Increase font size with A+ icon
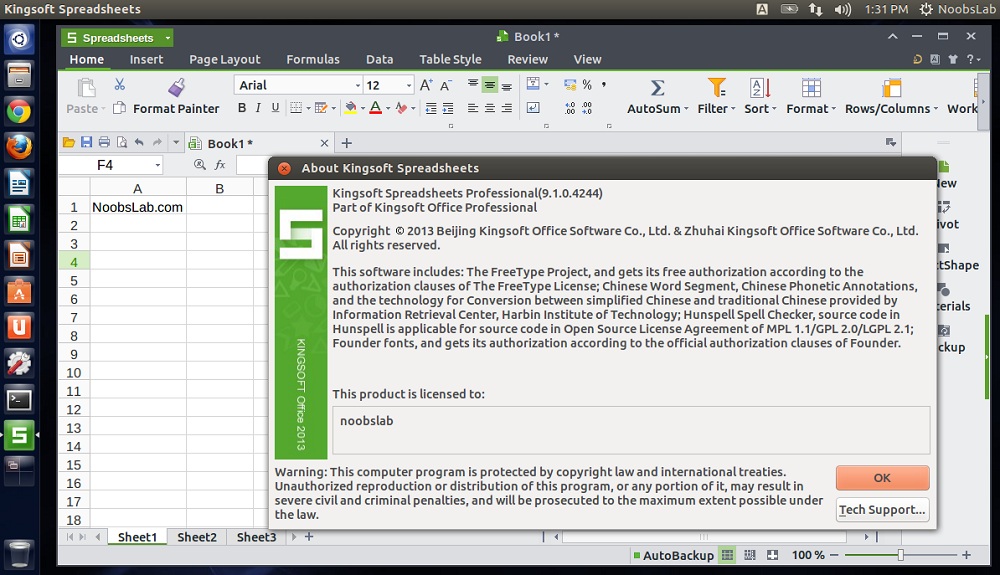Viewport: 1000px width, 575px height. click(426, 85)
